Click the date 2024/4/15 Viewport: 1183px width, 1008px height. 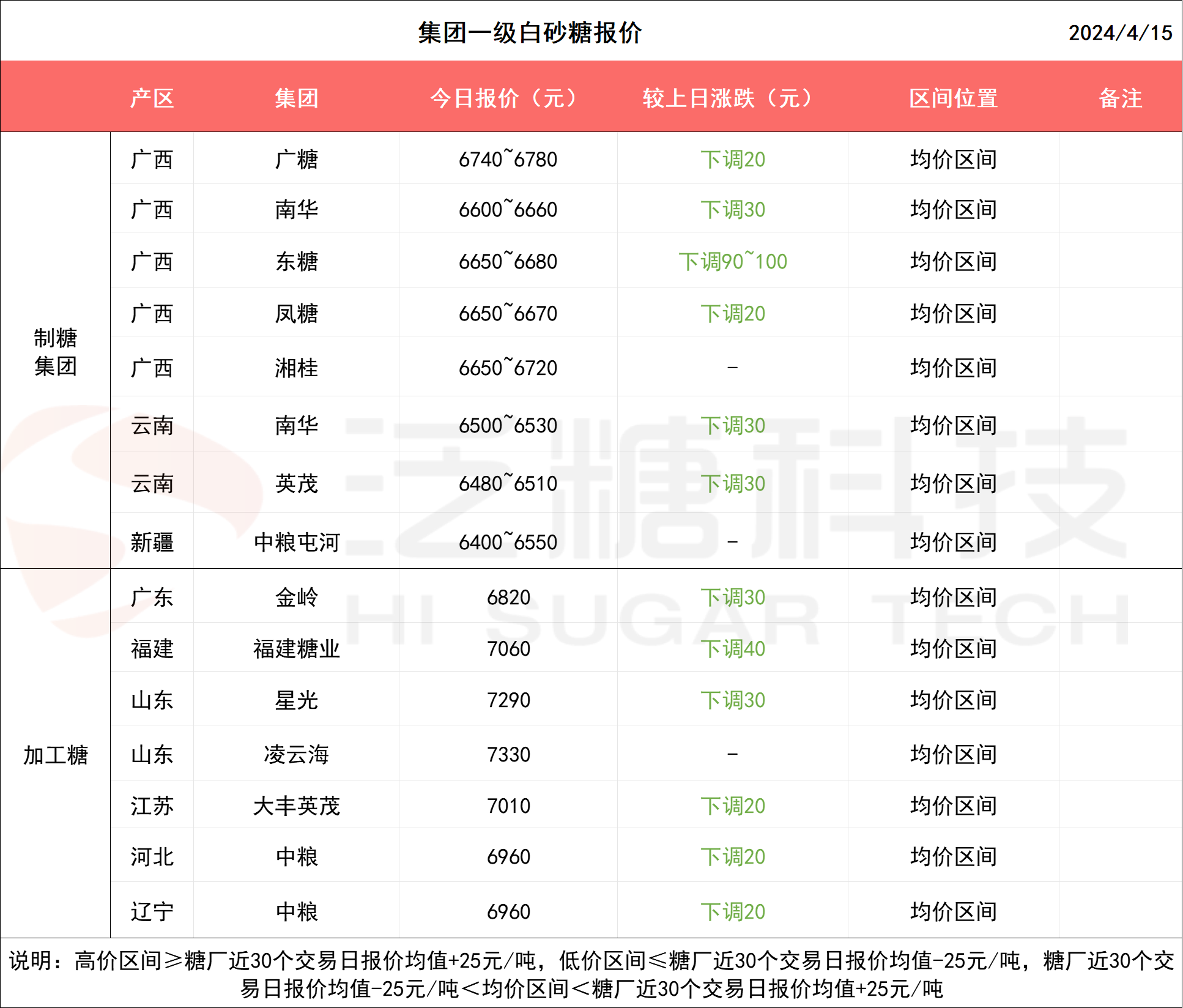pos(1119,32)
